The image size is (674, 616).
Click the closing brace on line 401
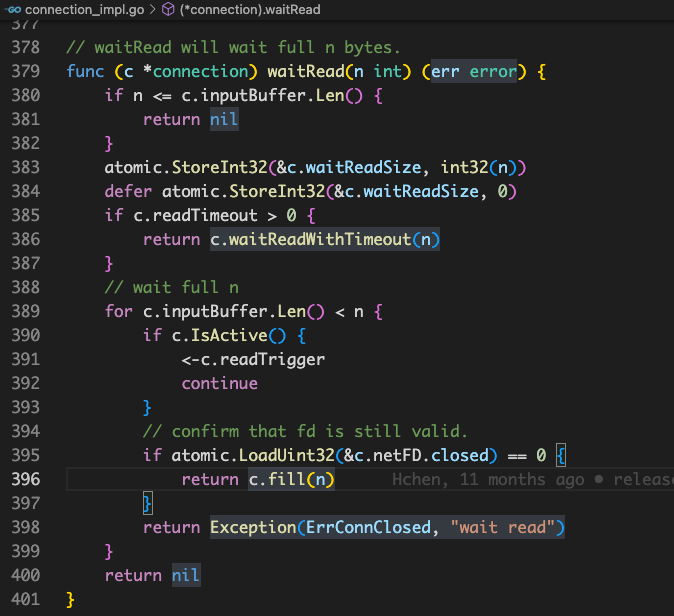70,599
